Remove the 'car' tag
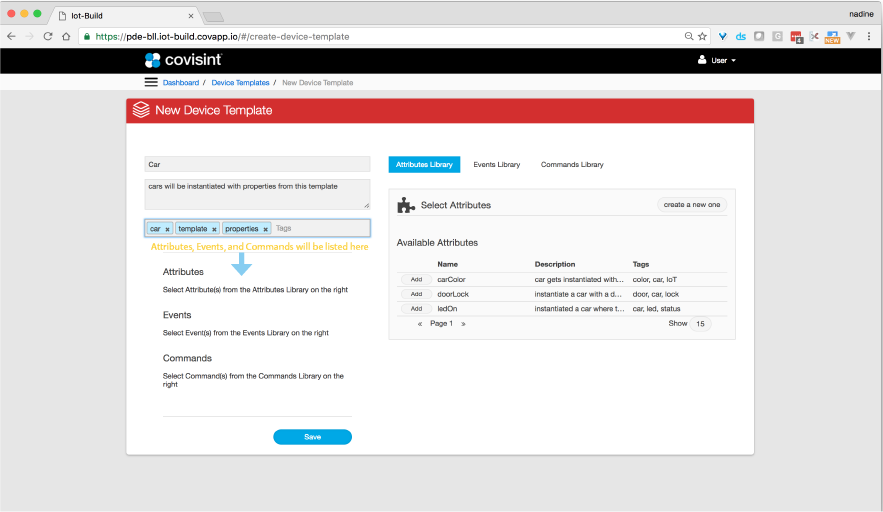 coord(167,229)
